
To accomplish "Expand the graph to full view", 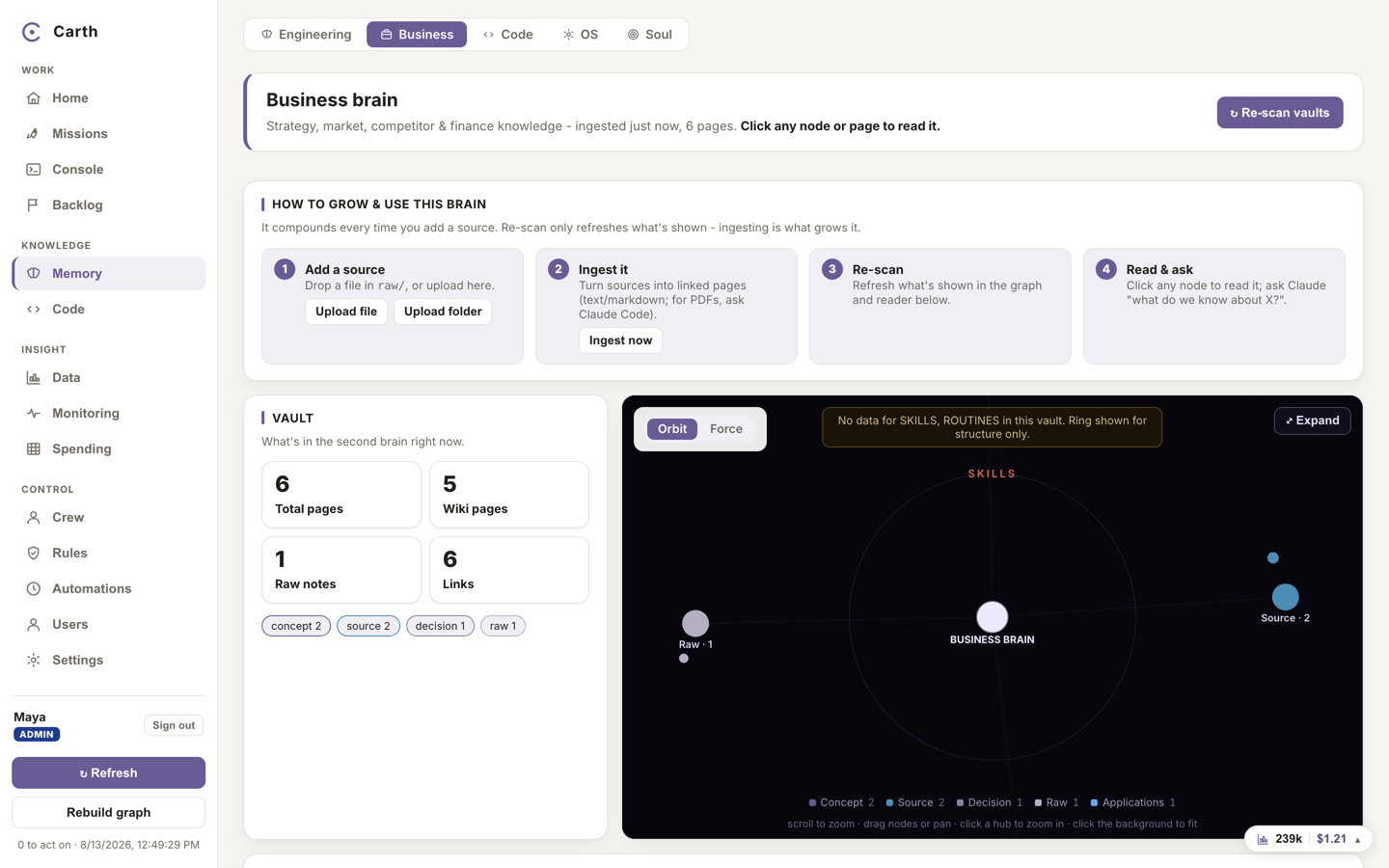I will 1312,420.
